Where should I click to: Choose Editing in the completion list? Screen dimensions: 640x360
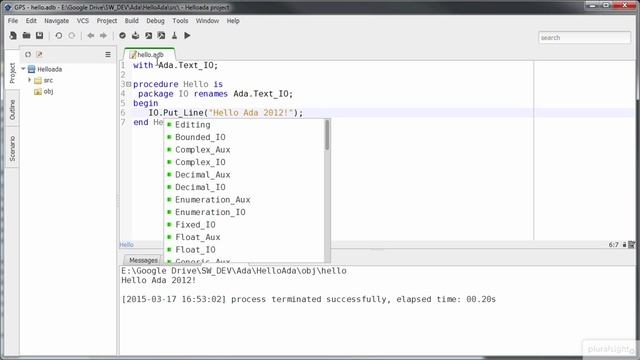(244, 125)
